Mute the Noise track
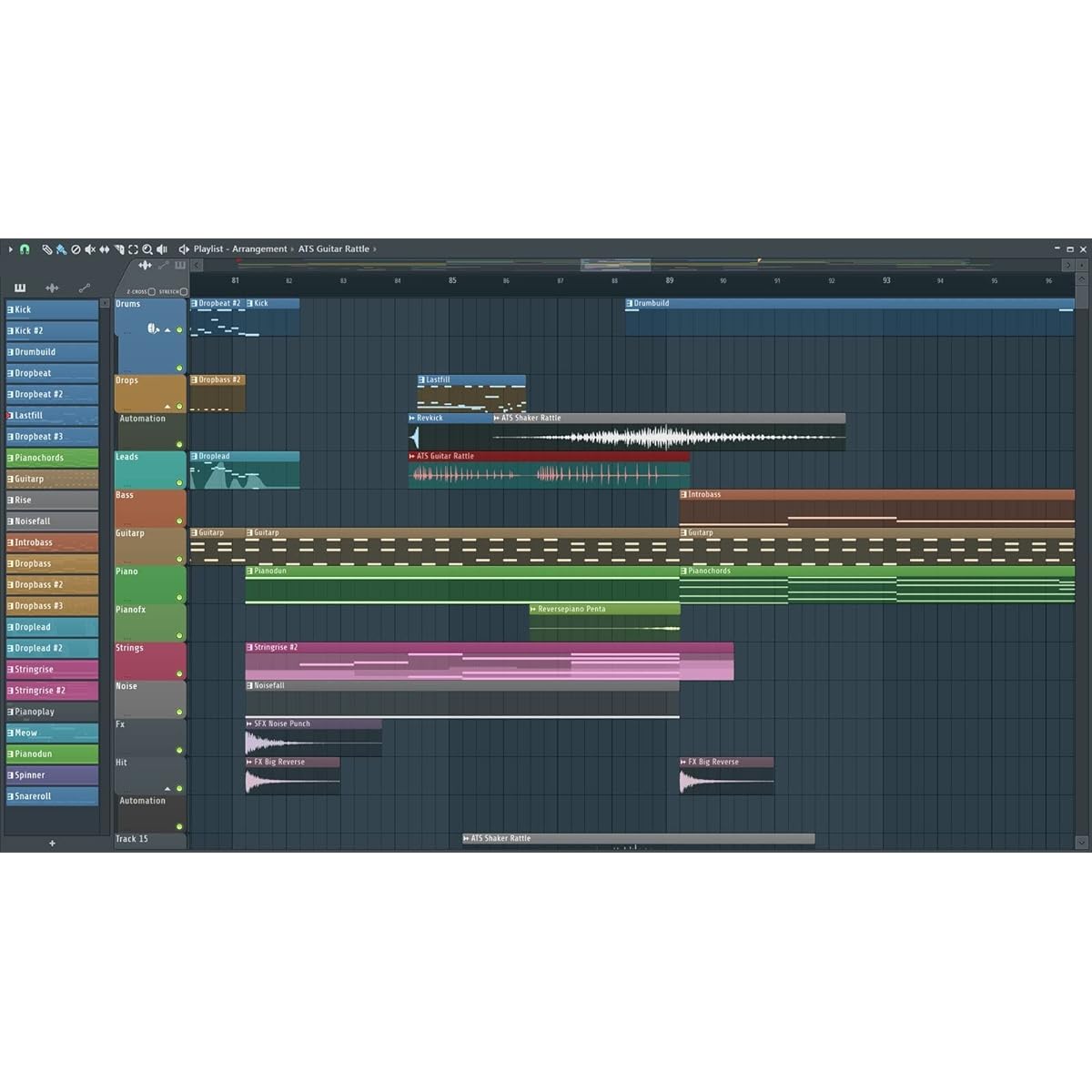Image resolution: width=1092 pixels, height=1092 pixels. pos(179,713)
